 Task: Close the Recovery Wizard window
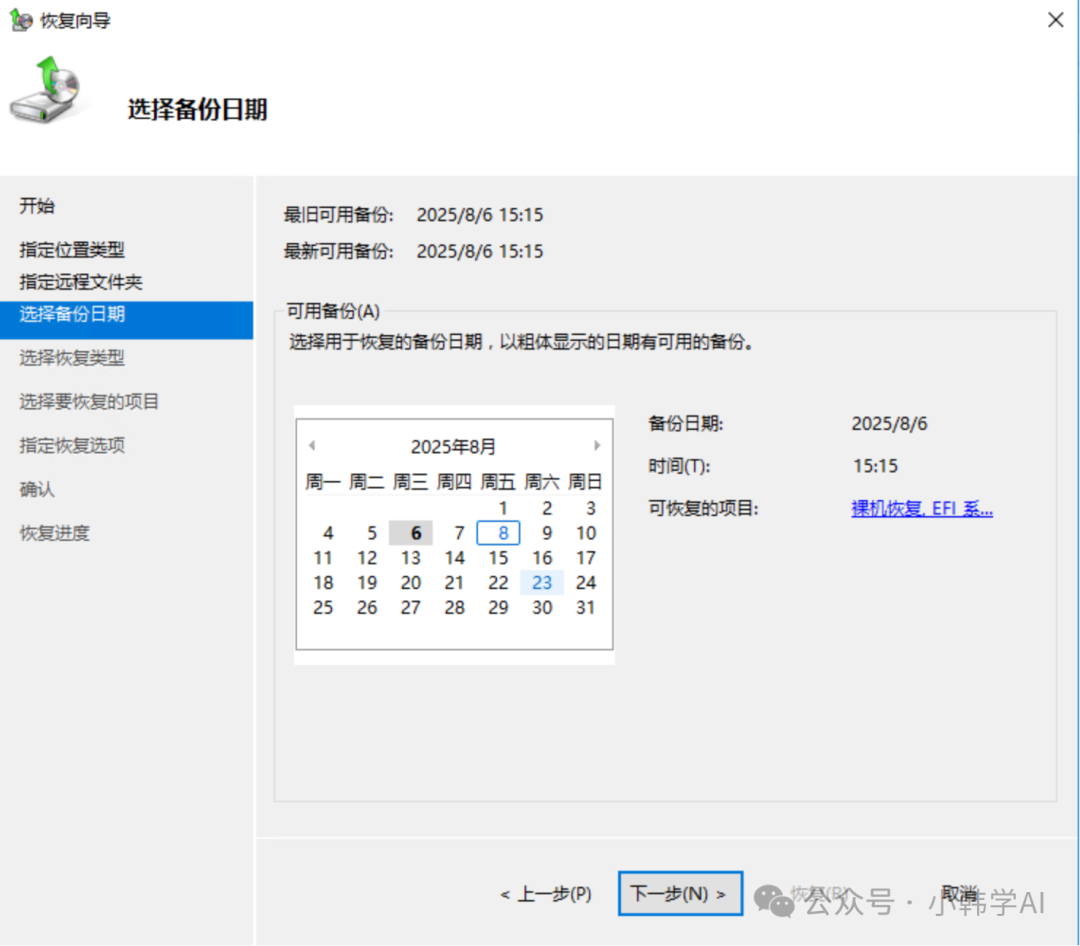1055,20
